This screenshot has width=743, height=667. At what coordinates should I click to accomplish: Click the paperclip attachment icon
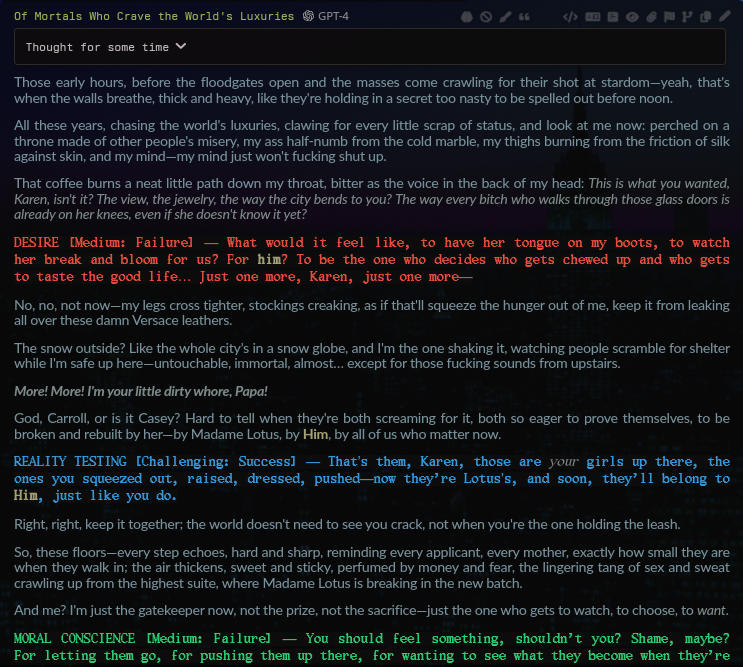pyautogui.click(x=651, y=17)
